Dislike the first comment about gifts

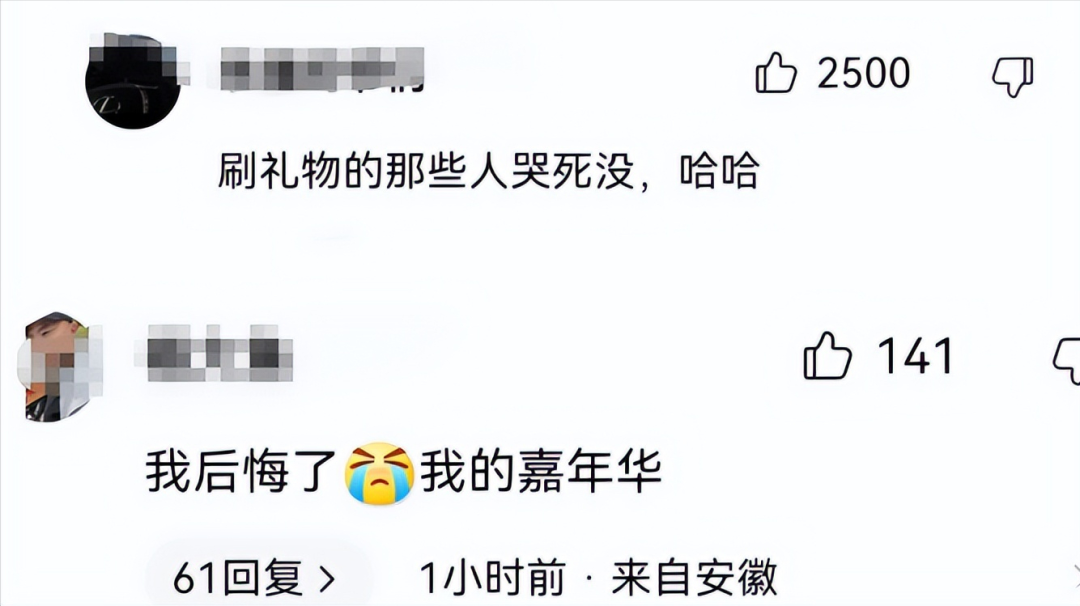pos(1012,76)
